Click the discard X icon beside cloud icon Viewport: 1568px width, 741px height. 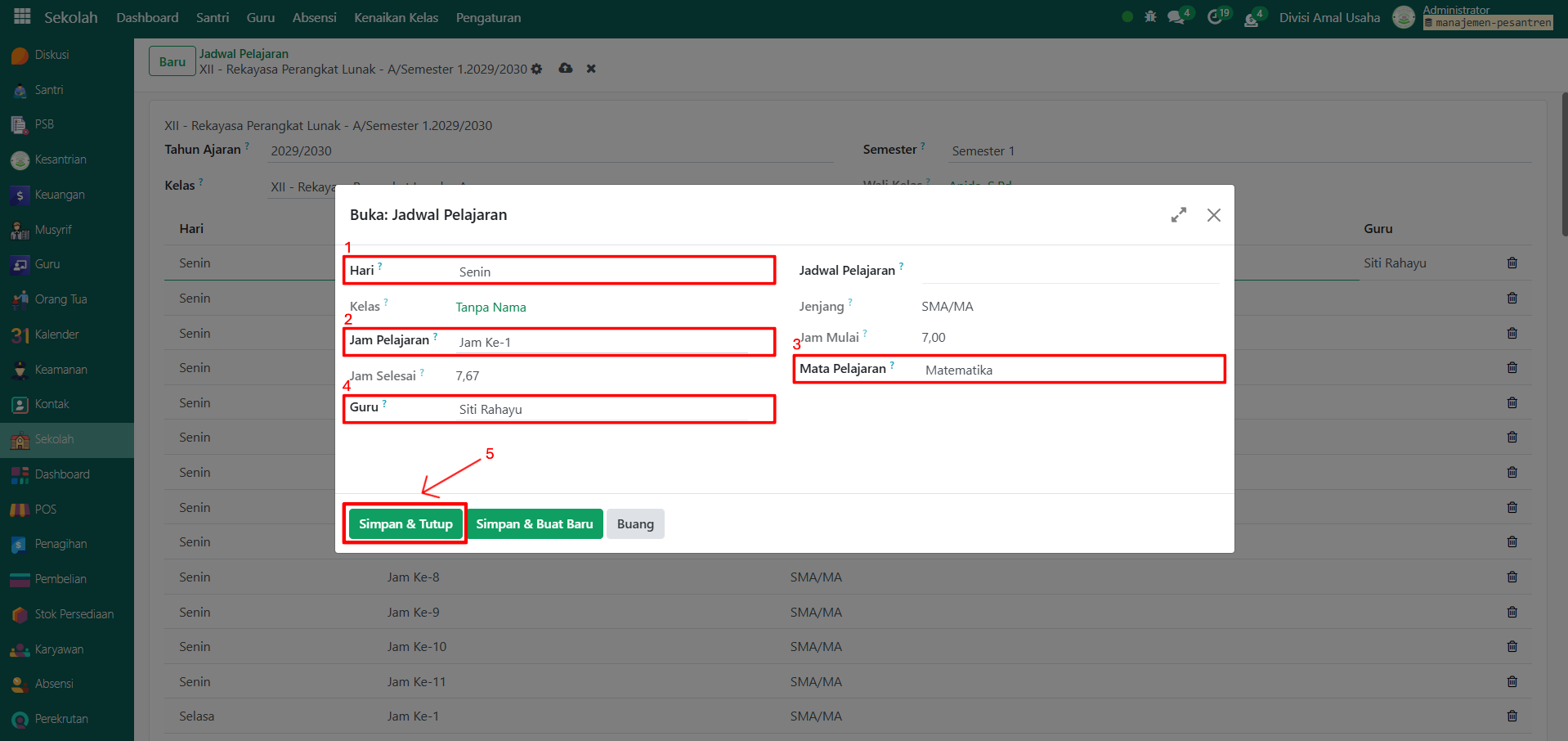click(x=591, y=69)
